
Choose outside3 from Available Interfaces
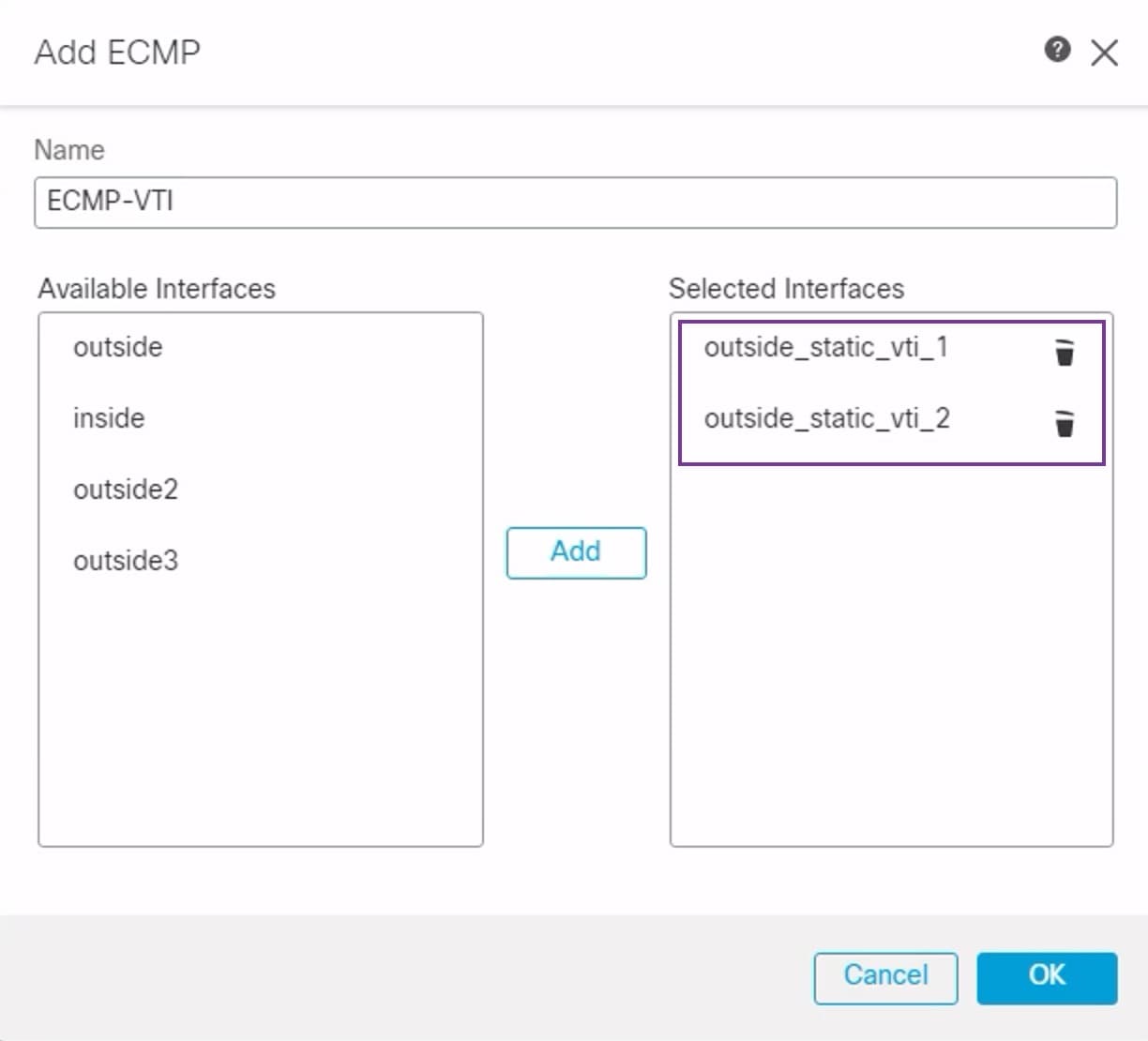coord(125,560)
